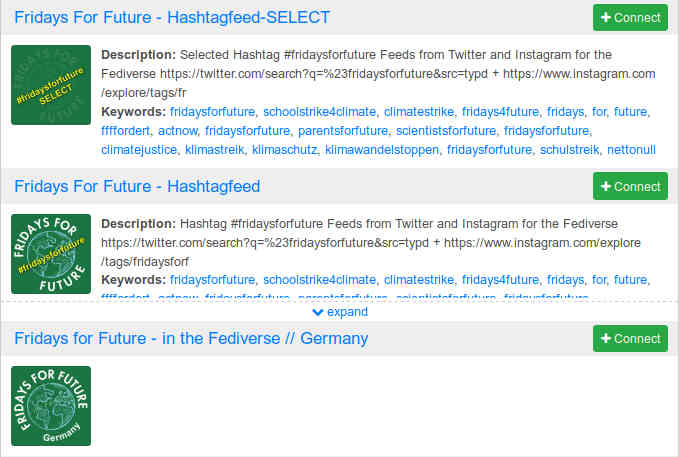
Task: Connect to Fridays For Future Hashtagfeed-SELECT
Action: coord(630,18)
